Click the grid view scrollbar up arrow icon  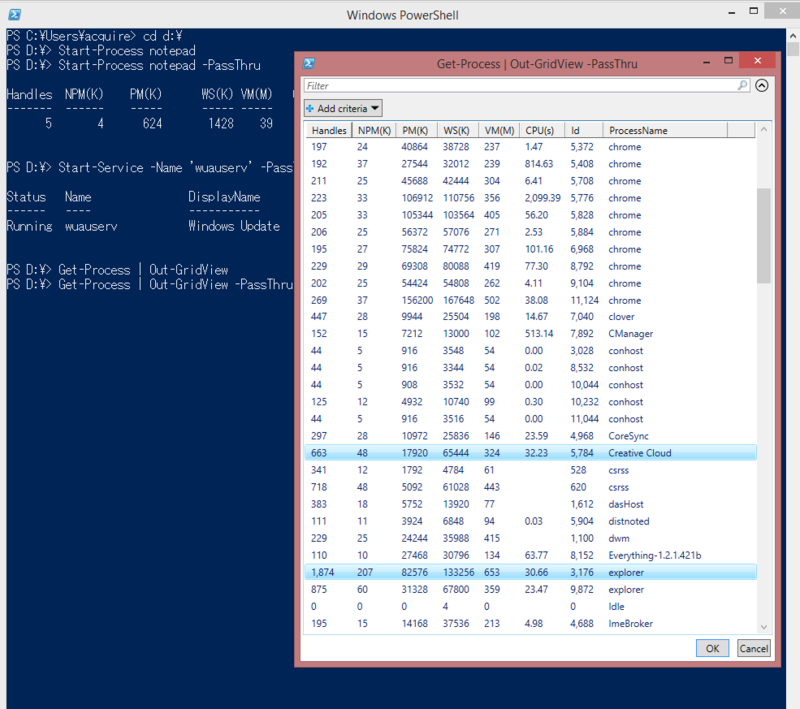[x=761, y=130]
